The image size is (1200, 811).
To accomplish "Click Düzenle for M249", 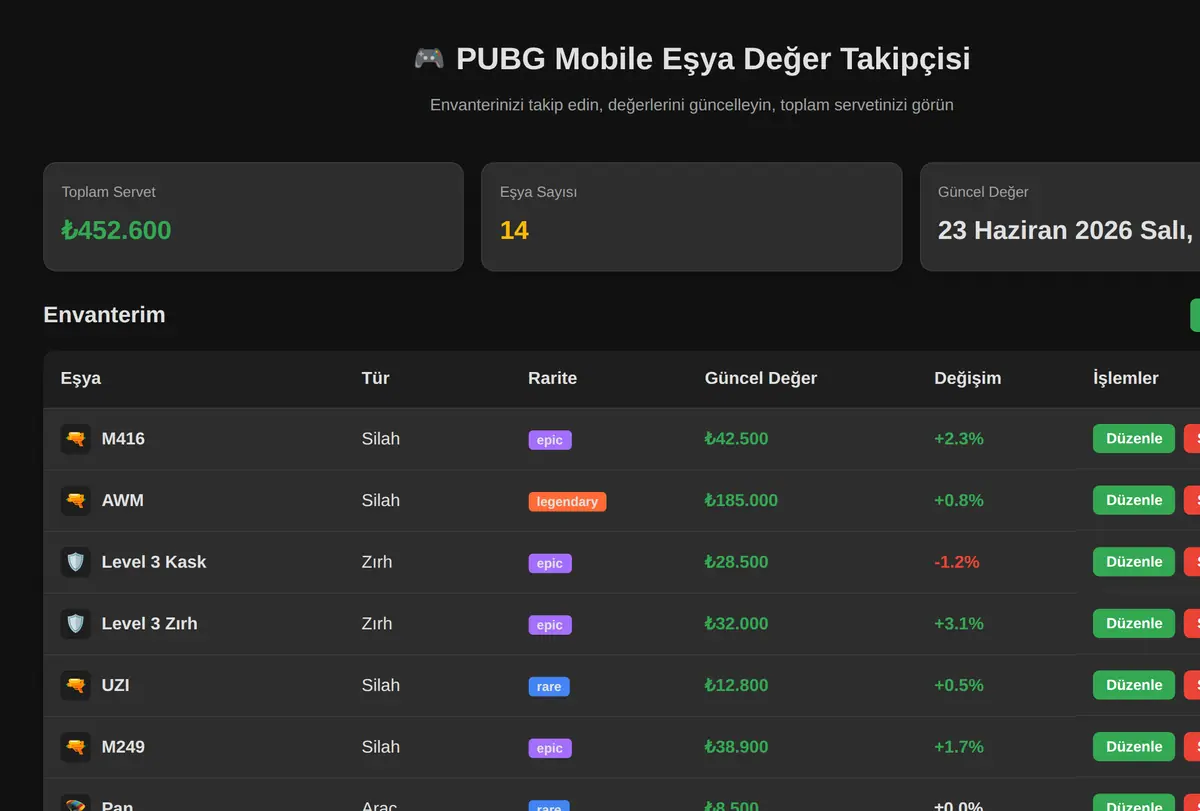I will point(1134,747).
